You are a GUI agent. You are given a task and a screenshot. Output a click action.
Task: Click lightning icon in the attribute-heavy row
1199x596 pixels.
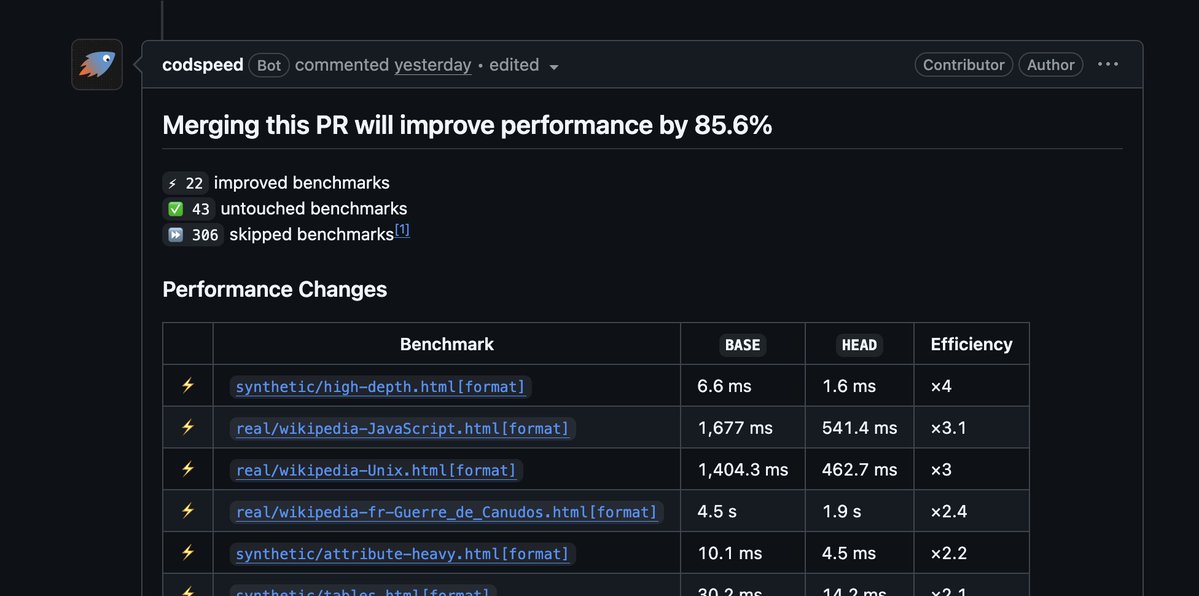pyautogui.click(x=188, y=552)
